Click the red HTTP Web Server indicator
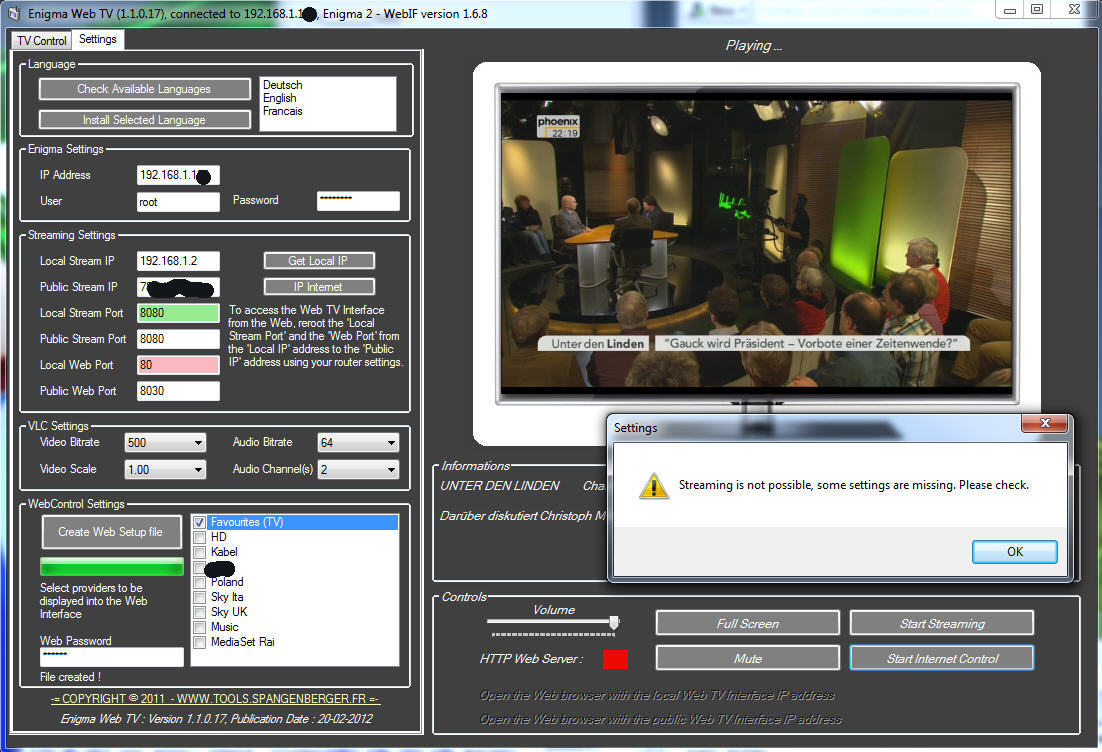This screenshot has width=1102, height=752. 615,659
